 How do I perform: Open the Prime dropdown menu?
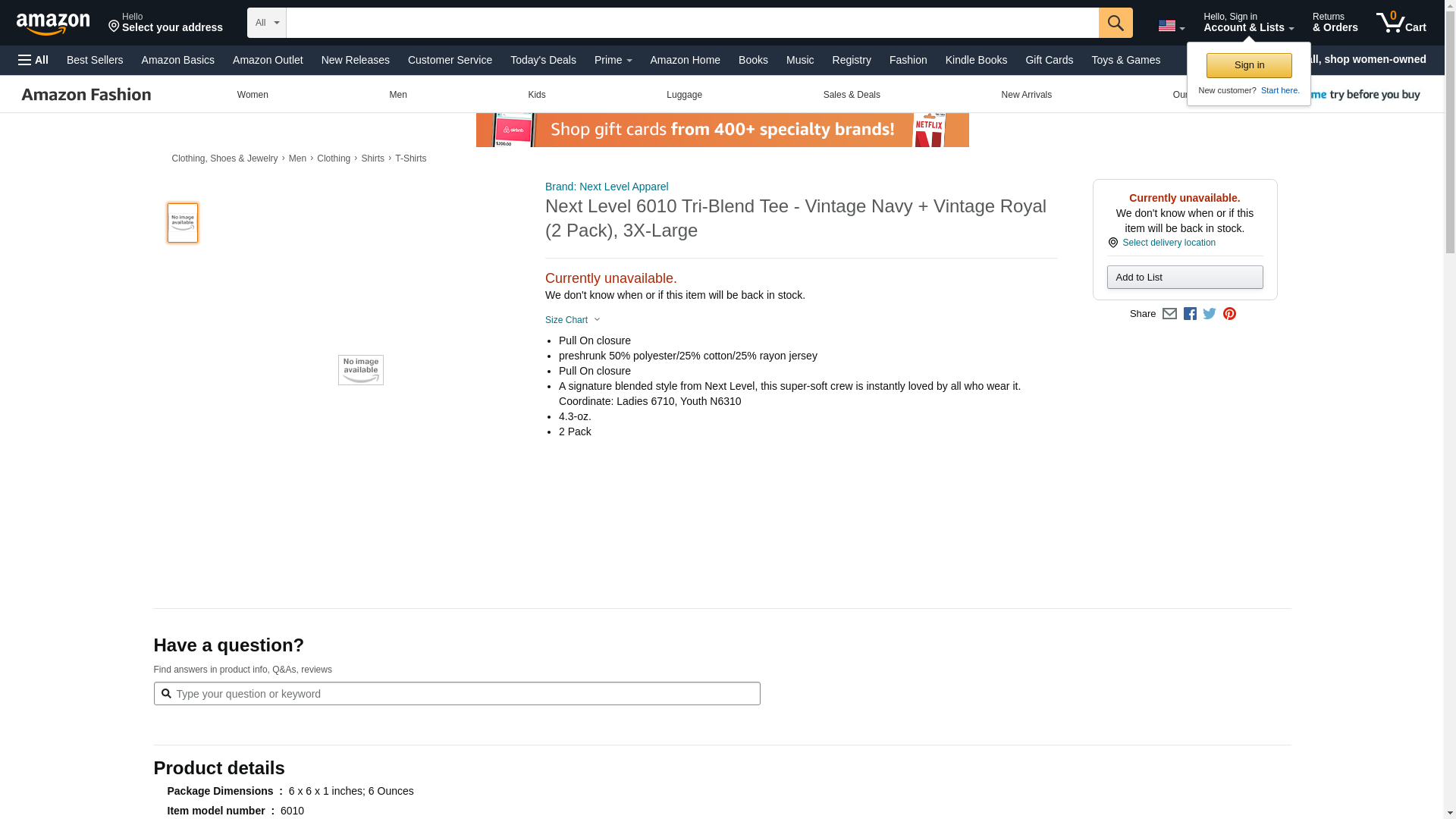coord(613,60)
